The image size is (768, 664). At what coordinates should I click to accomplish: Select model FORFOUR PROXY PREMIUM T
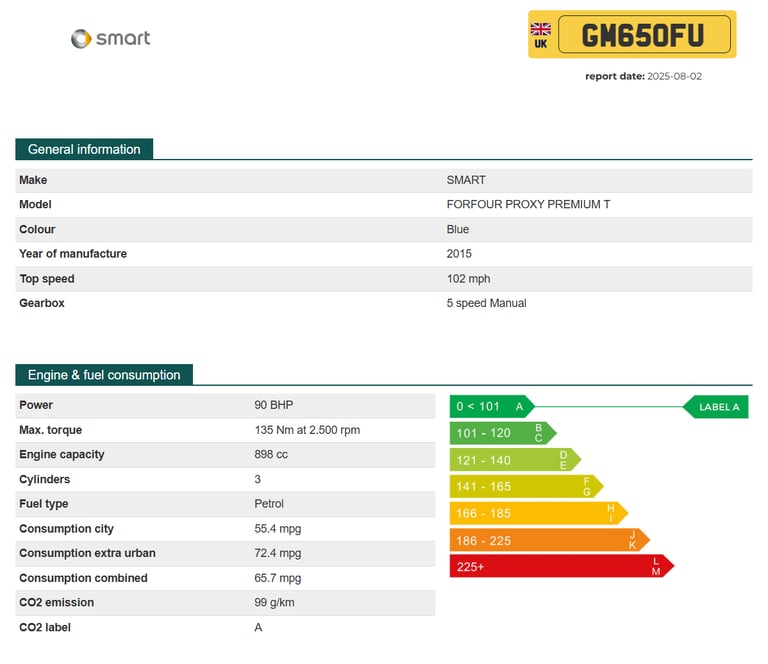528,205
